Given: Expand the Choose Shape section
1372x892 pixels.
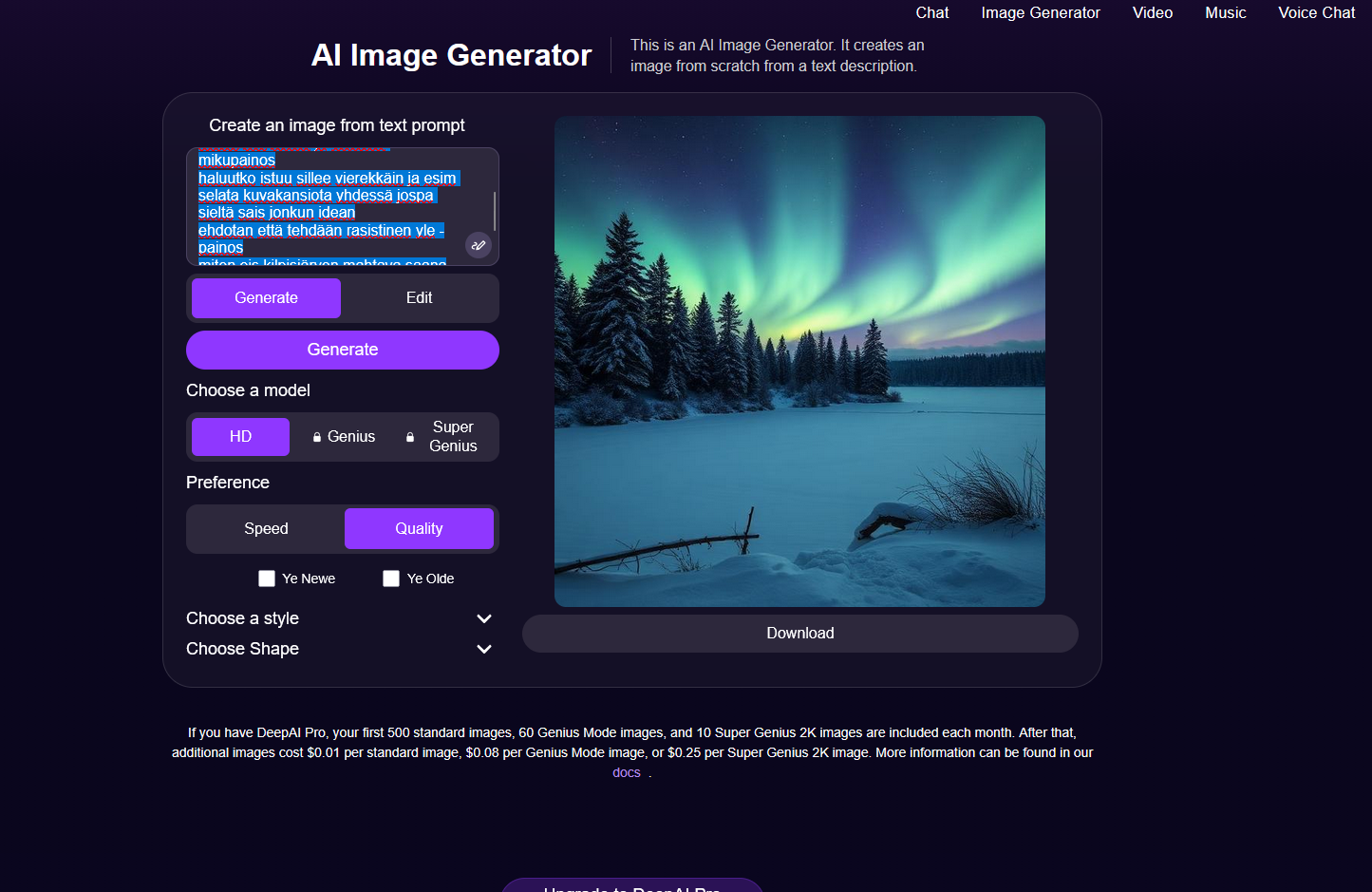Looking at the screenshot, I should pos(339,649).
